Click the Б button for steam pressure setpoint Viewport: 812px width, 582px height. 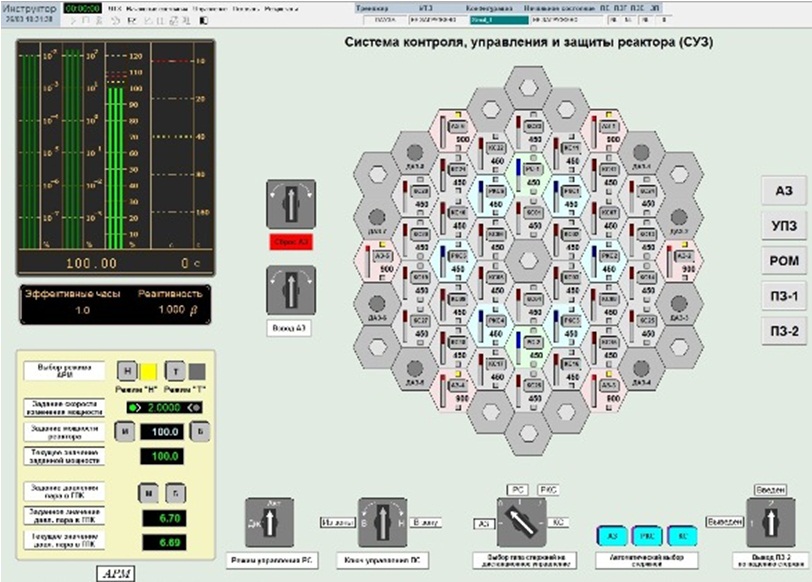(175, 493)
